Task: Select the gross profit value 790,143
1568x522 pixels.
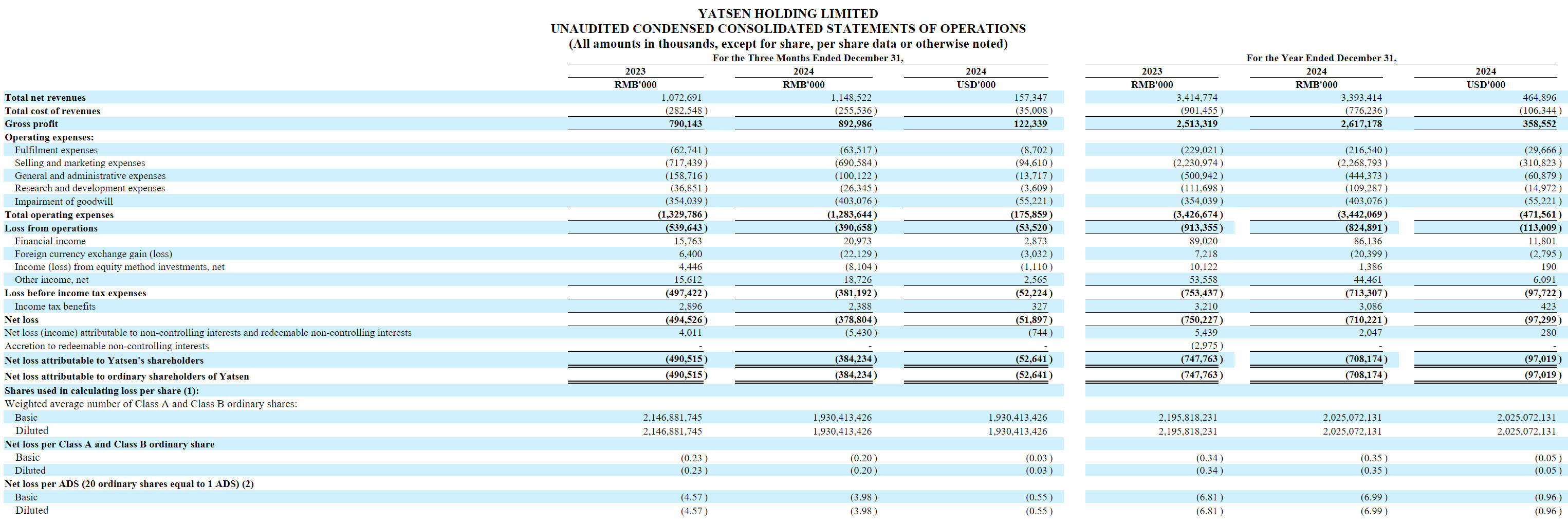Action: 686,123
